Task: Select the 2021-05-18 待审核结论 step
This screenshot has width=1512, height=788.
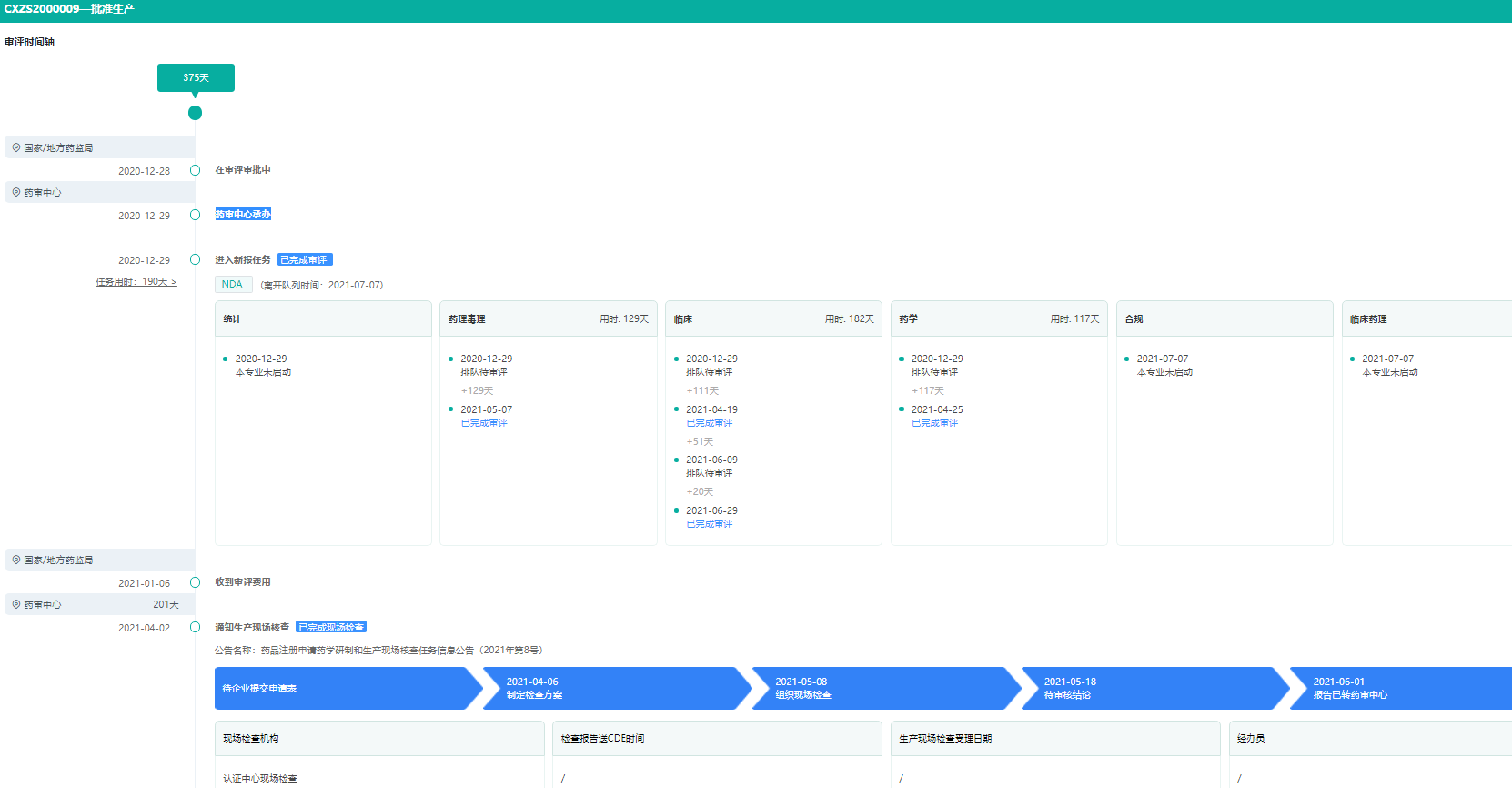Action: (x=1152, y=689)
